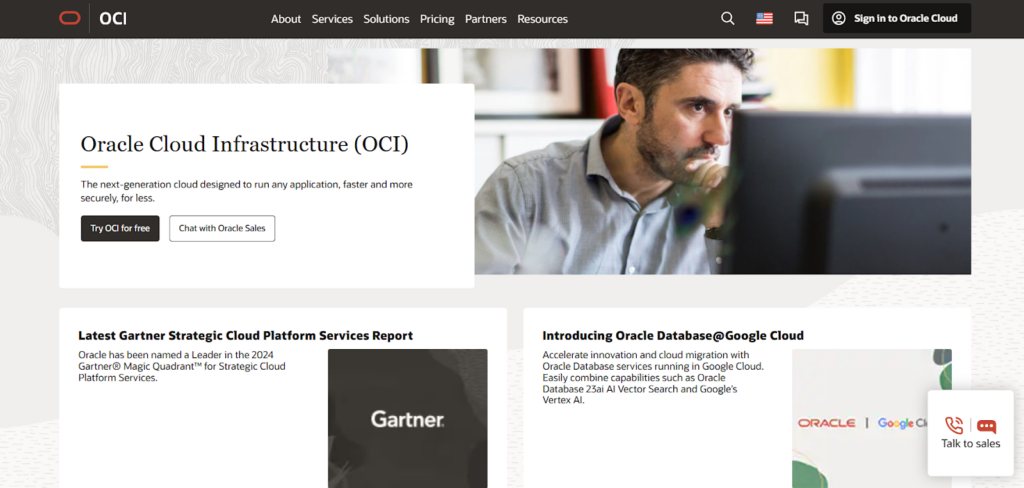Click the Gartner logo thumbnail
This screenshot has width=1024, height=488.
pyautogui.click(x=408, y=418)
